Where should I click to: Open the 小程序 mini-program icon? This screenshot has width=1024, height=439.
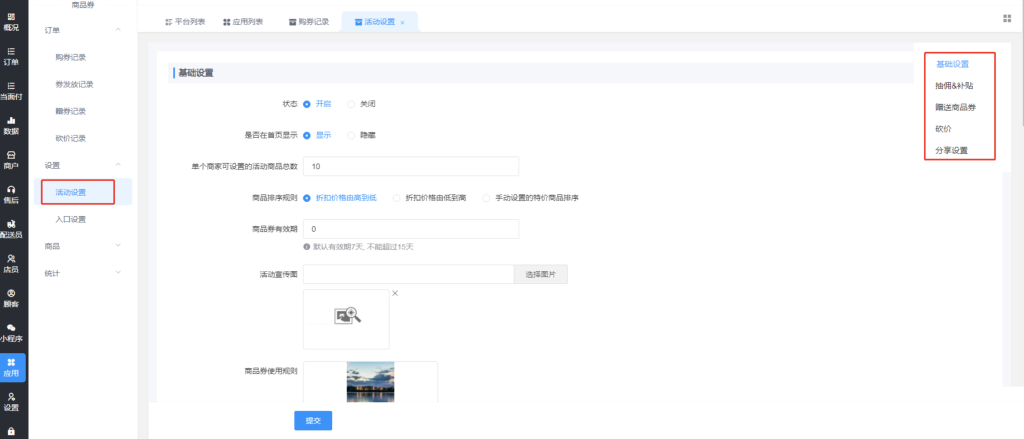(12, 331)
